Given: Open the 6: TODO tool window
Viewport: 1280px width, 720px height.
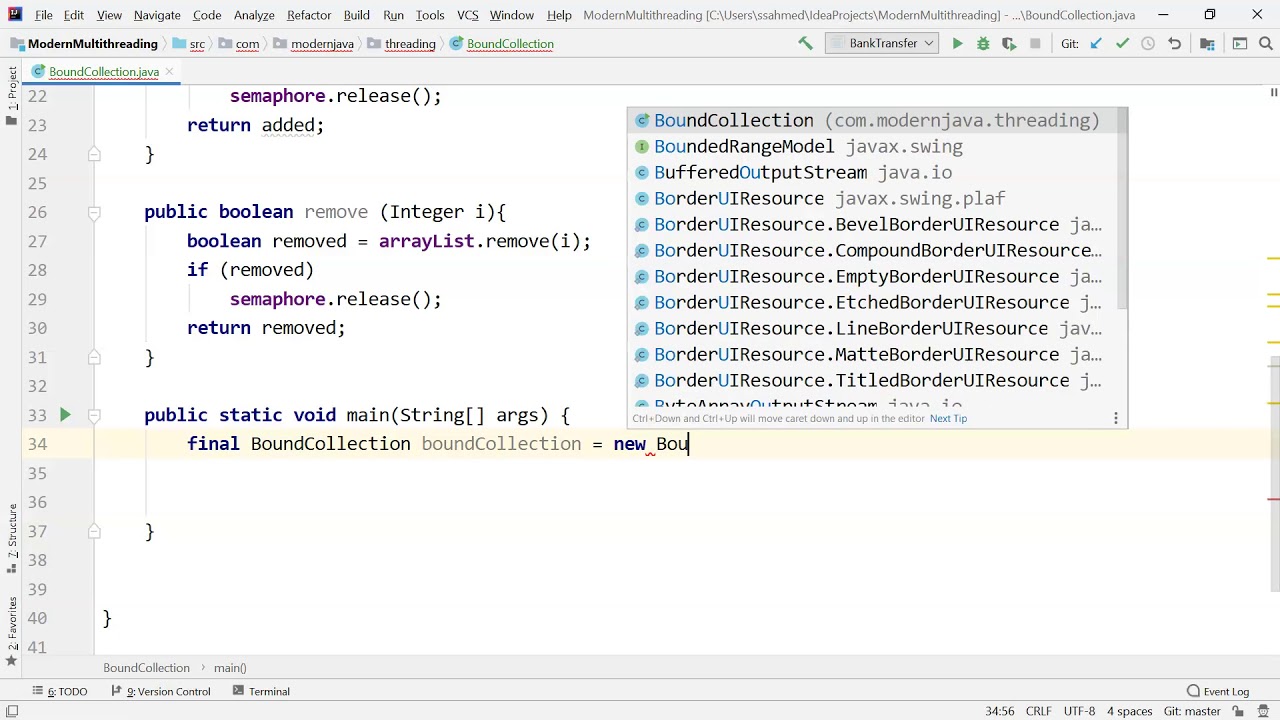Looking at the screenshot, I should pos(61,691).
